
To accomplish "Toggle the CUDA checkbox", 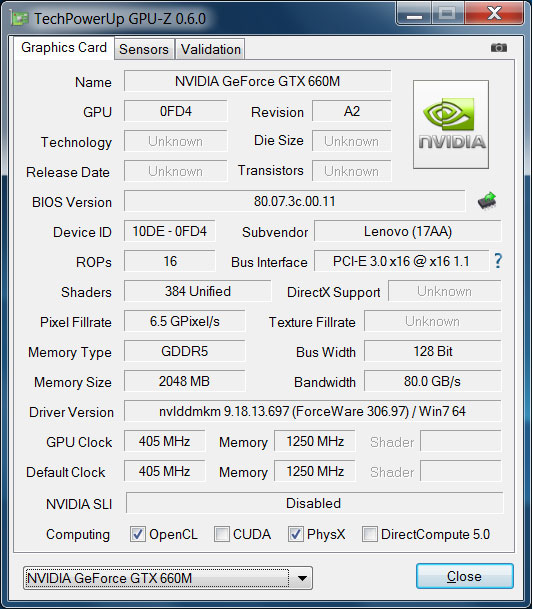I will click(x=222, y=534).
